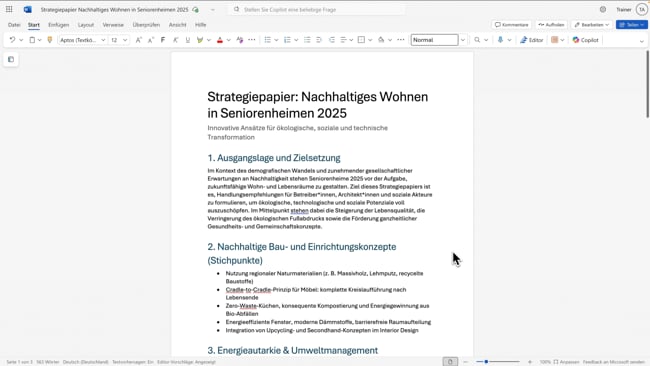Screen dimensions: 650x366
Task: Toggle underline formatting
Action: click(x=188, y=40)
